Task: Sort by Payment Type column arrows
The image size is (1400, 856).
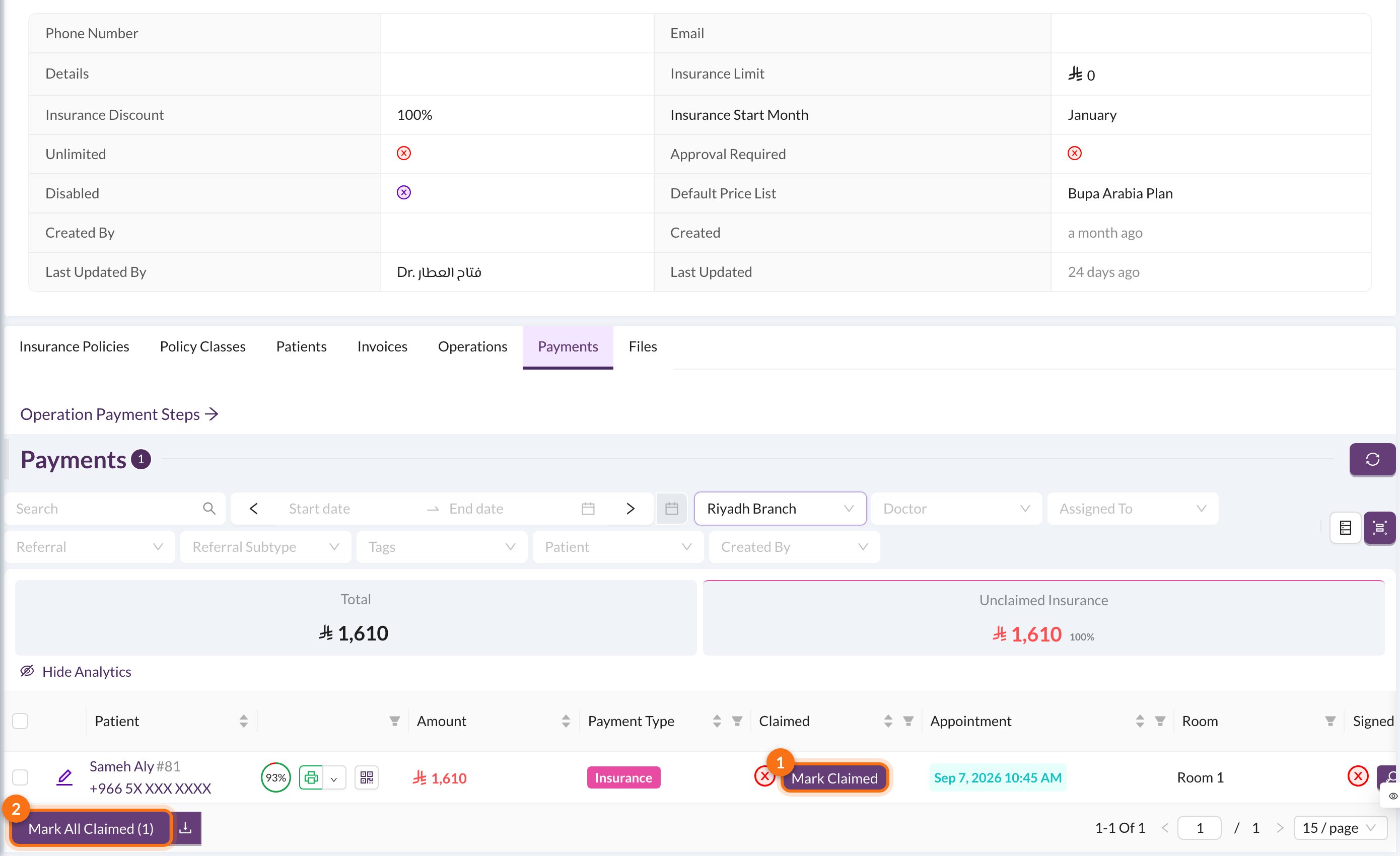Action: (717, 721)
